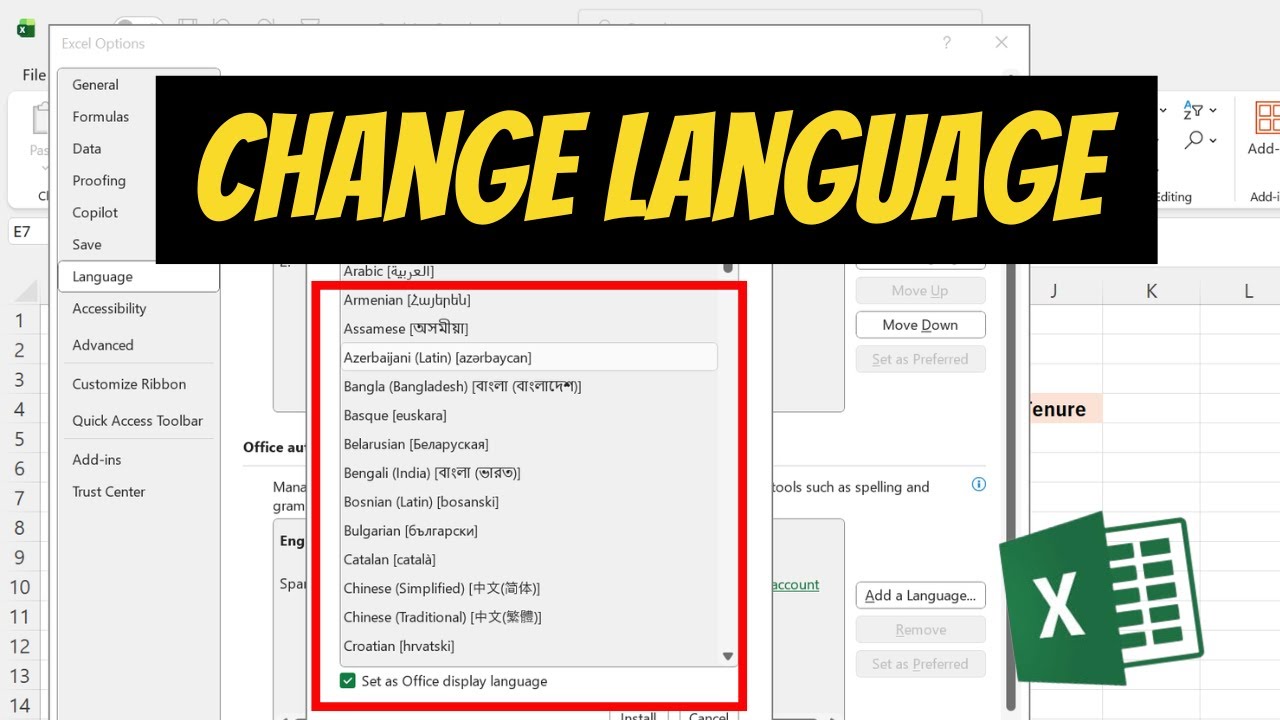Choose Armenian from the language list
The width and height of the screenshot is (1280, 720).
pos(528,300)
